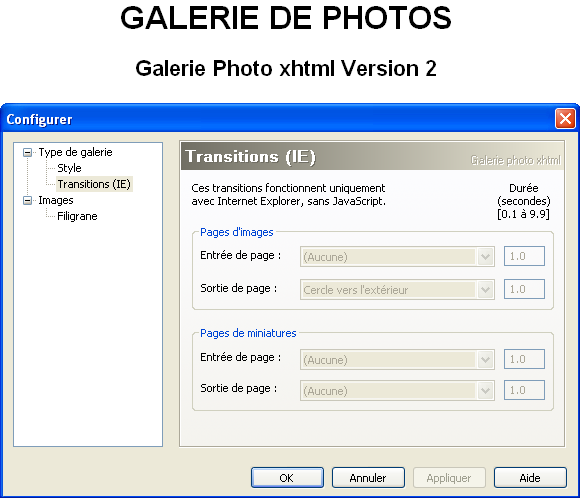Open the Filigrane settings item
This screenshot has height=498, width=580.
point(77,216)
